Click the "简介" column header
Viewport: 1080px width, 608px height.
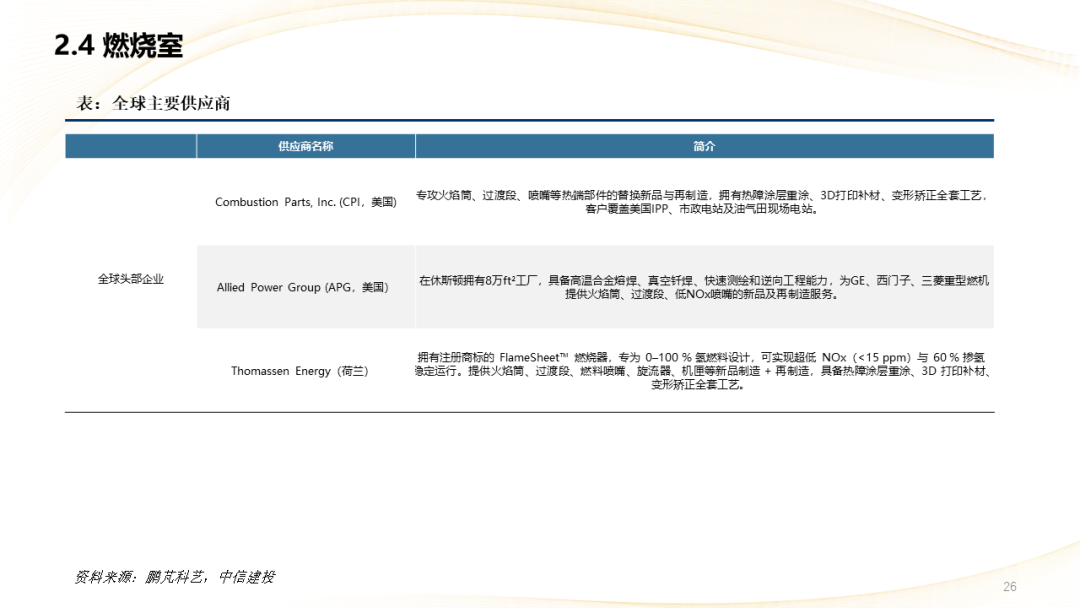[704, 146]
